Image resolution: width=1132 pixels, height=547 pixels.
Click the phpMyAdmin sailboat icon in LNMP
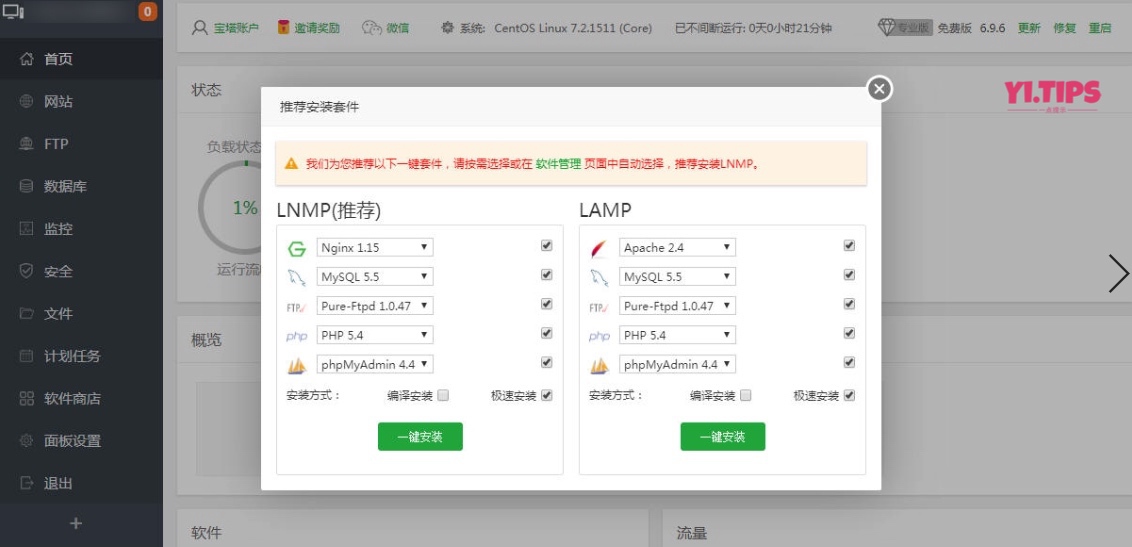297,366
